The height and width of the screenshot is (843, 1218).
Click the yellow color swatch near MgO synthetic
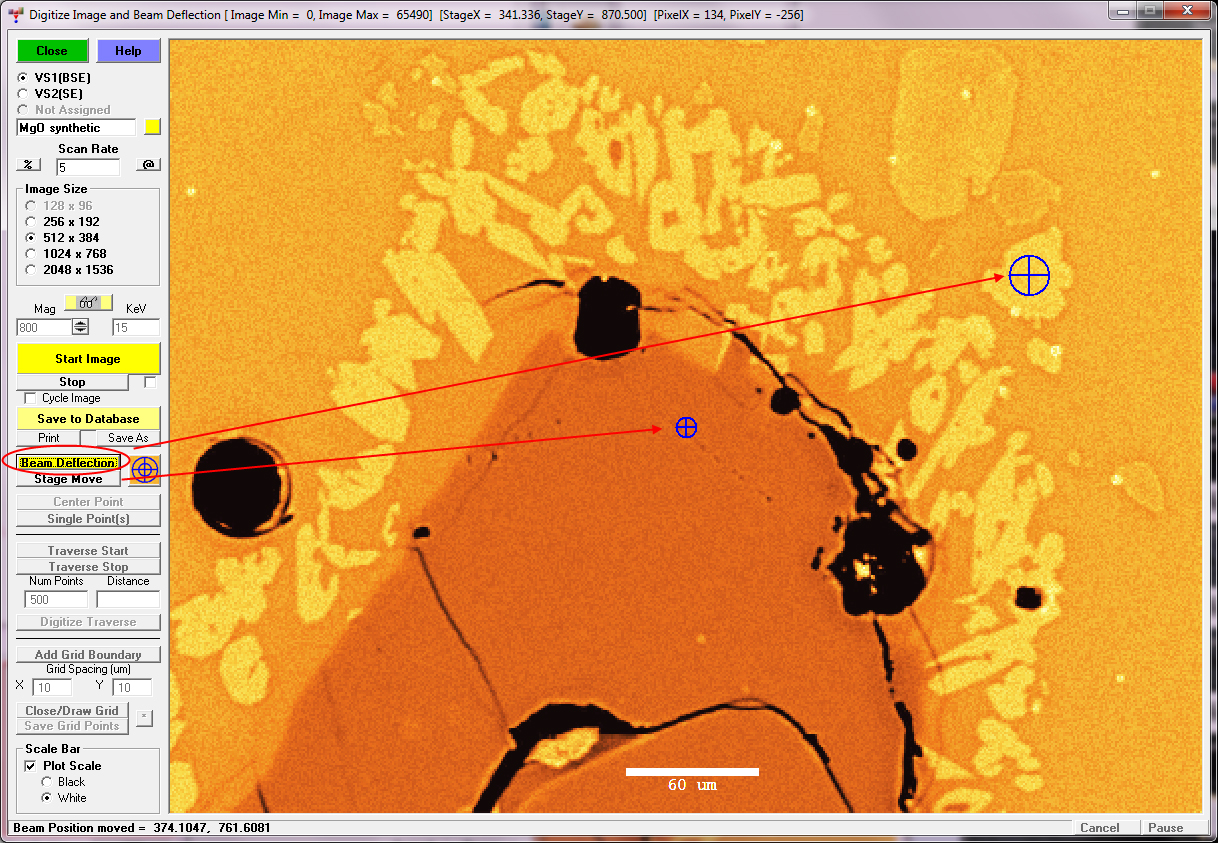[x=152, y=127]
